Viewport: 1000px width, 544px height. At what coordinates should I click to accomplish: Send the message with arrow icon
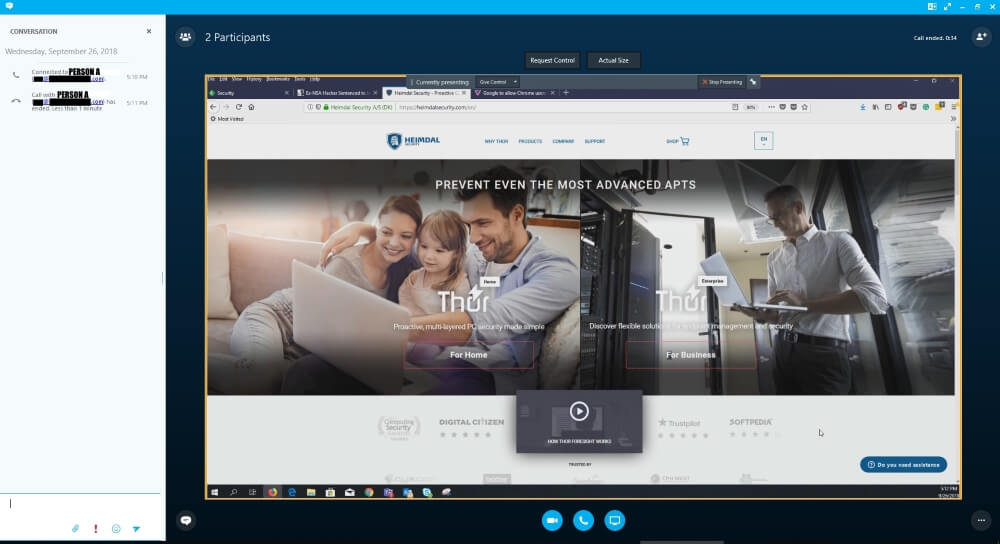click(136, 529)
